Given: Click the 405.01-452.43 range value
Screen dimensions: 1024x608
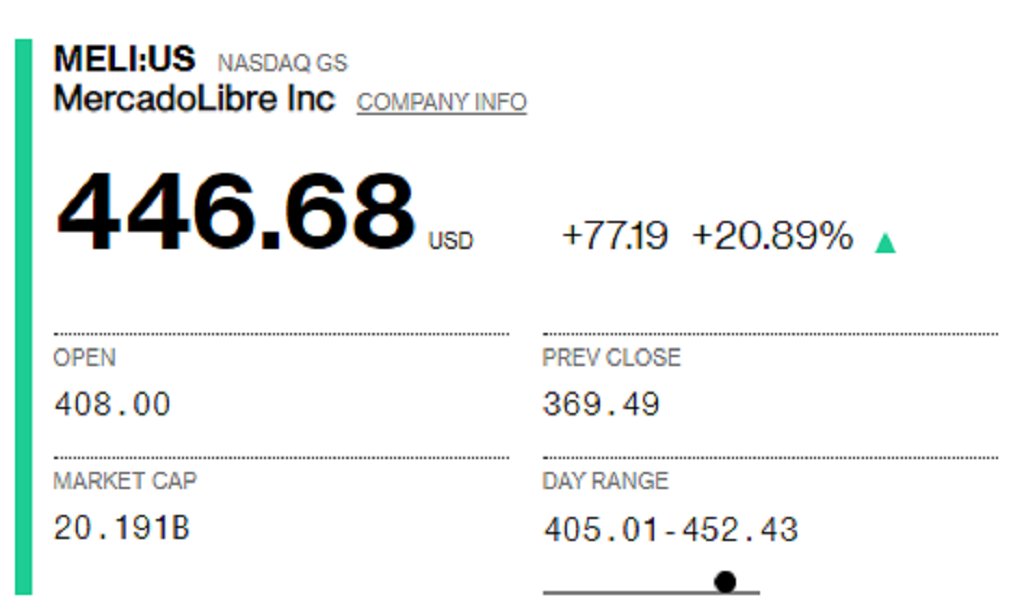Looking at the screenshot, I should click(x=671, y=529).
